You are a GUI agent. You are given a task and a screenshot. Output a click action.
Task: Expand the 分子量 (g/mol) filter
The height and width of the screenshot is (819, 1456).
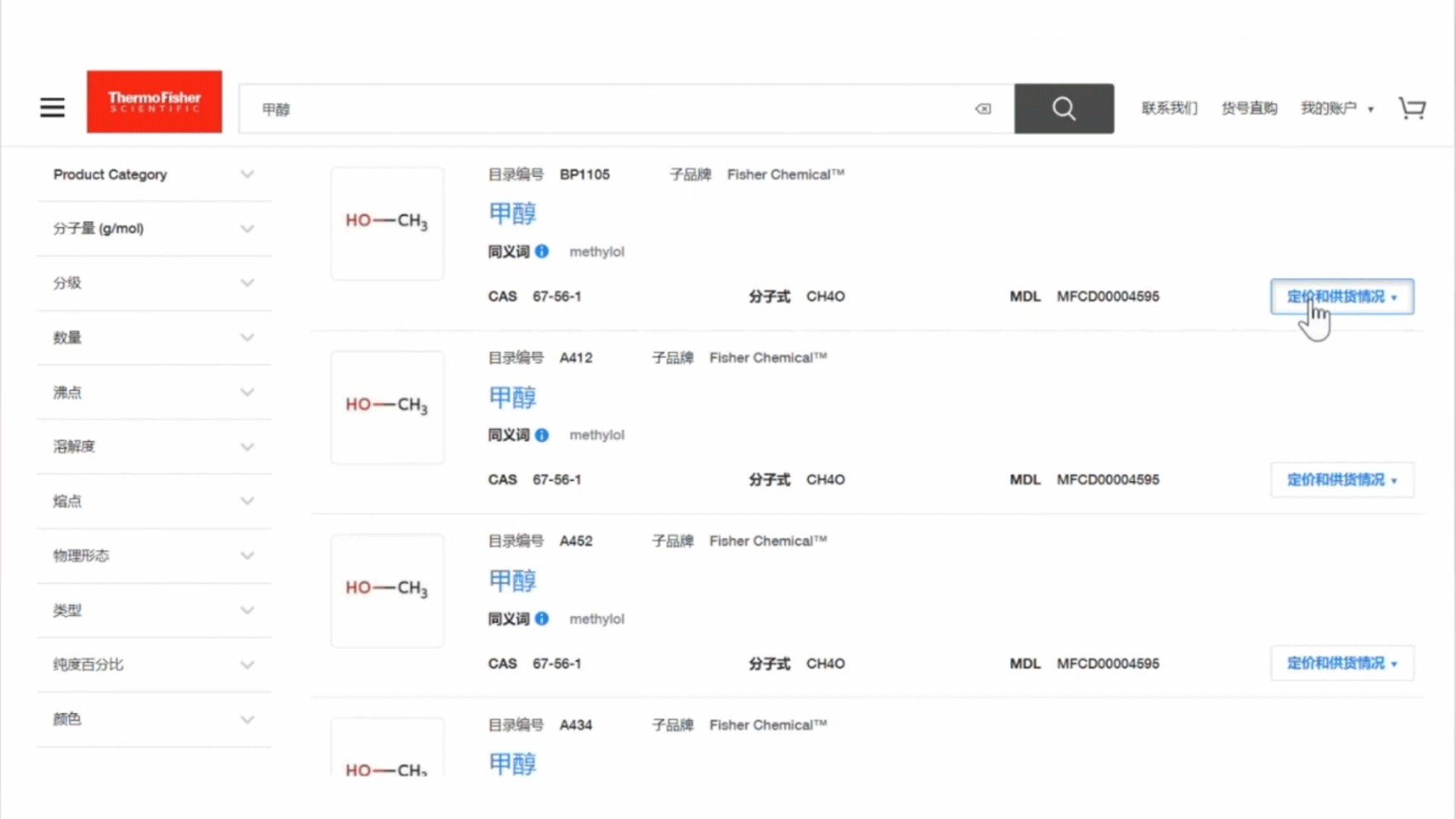pyautogui.click(x=153, y=228)
